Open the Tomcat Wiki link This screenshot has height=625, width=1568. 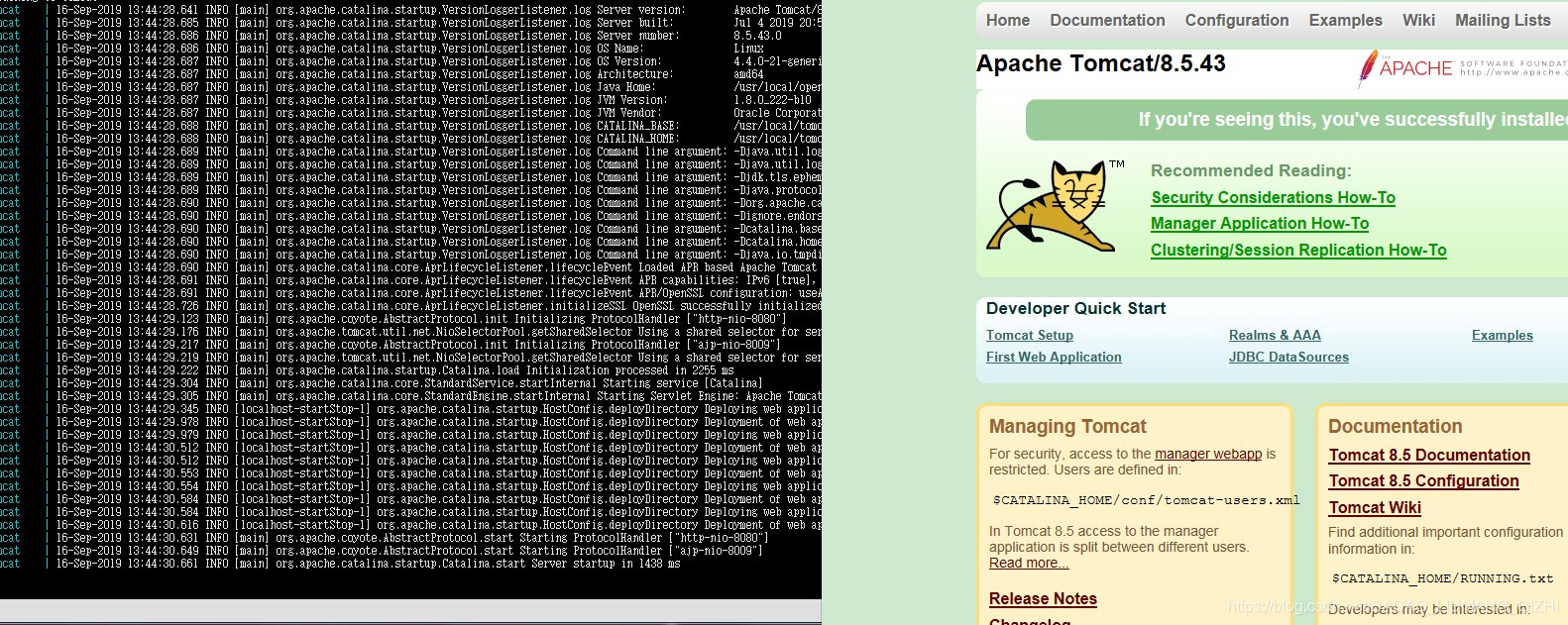(1375, 507)
